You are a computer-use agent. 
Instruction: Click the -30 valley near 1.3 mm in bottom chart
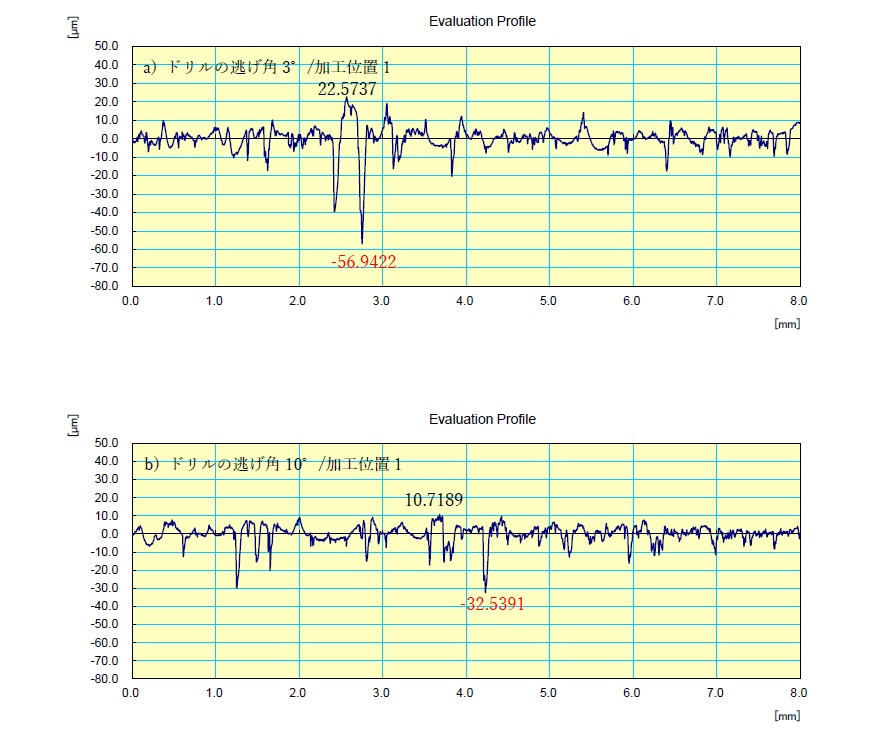point(237,587)
